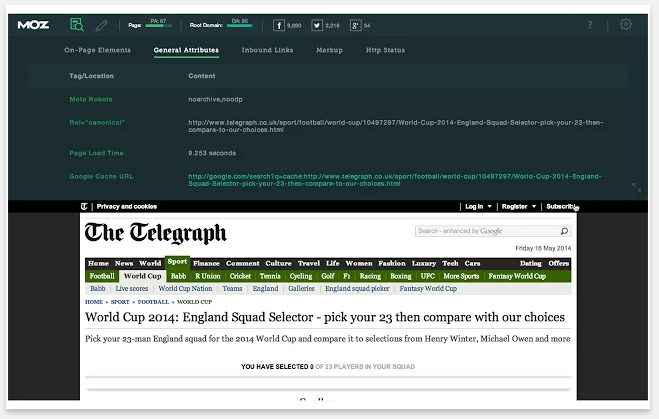The height and width of the screenshot is (419, 659).
Task: Open the Comment section
Action: 243,264
